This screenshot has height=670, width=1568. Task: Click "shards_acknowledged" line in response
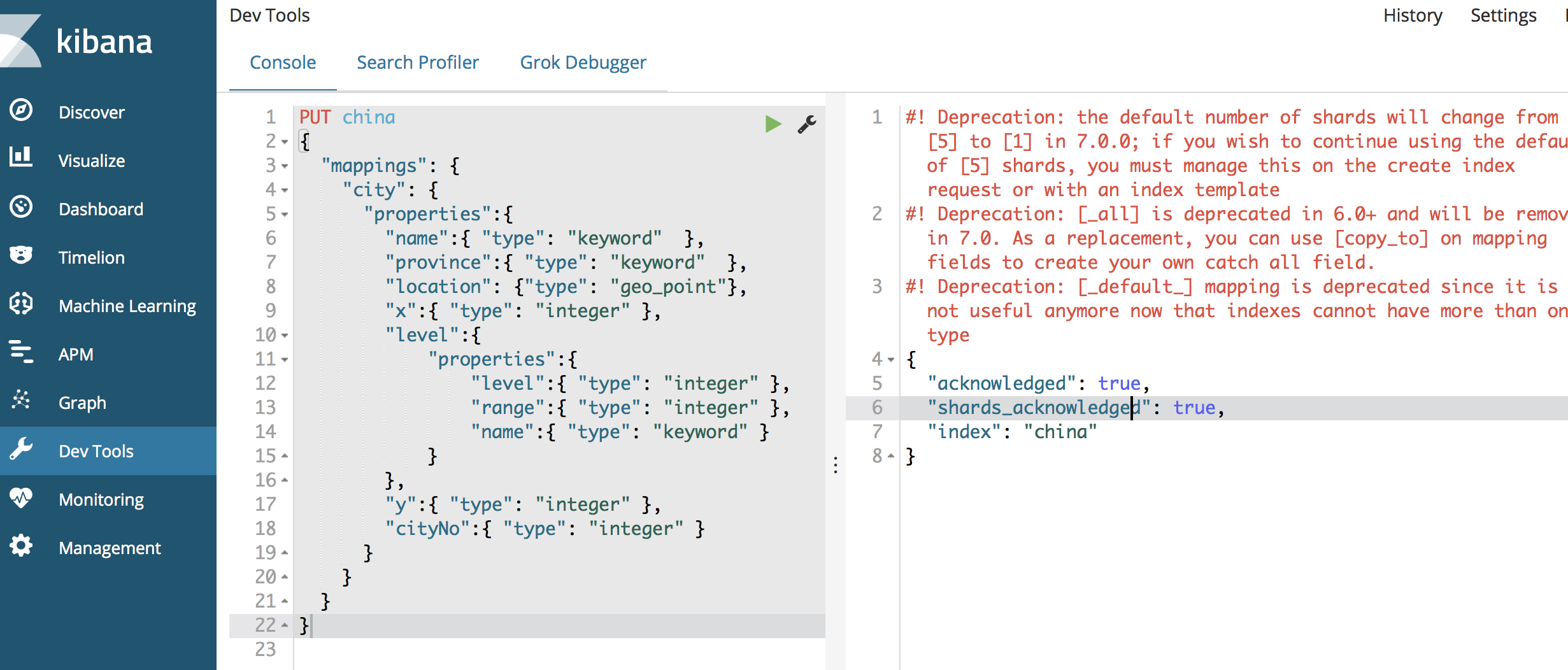(1076, 408)
